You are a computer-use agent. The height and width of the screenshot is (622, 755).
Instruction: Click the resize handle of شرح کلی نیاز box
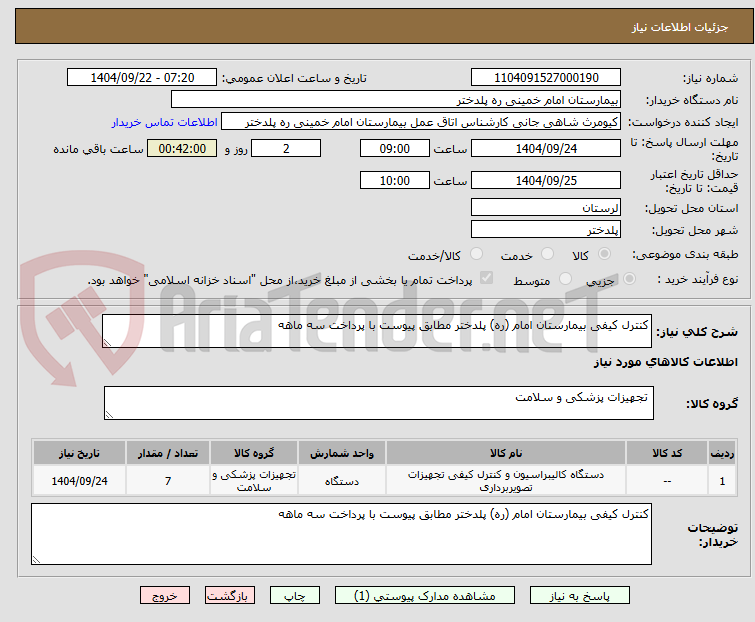click(107, 343)
